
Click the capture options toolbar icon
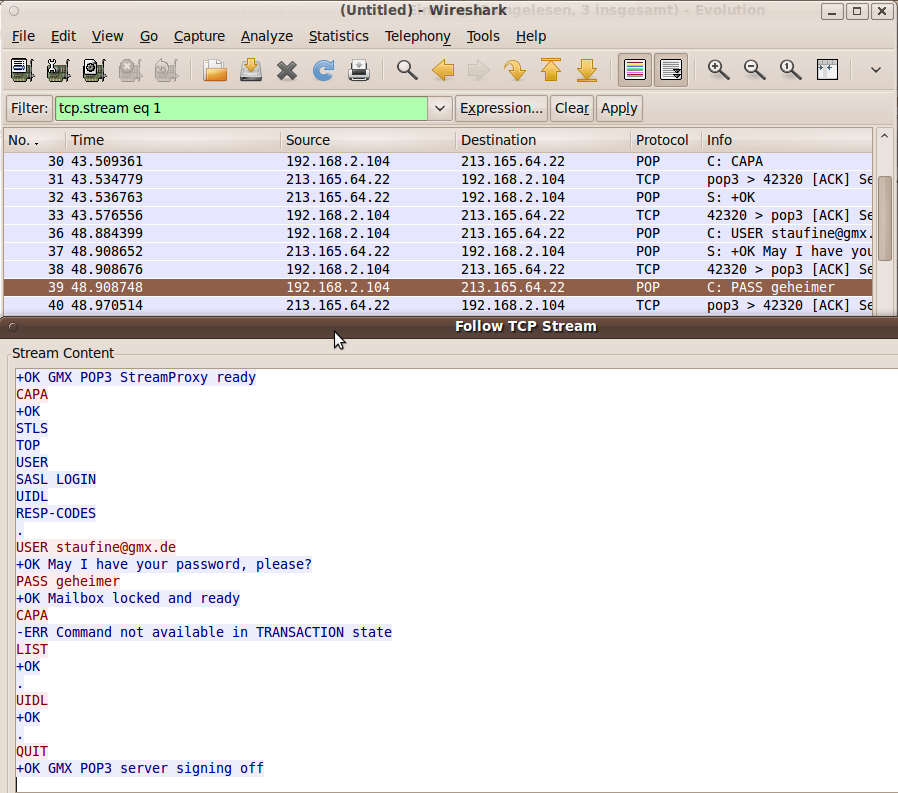coord(58,70)
